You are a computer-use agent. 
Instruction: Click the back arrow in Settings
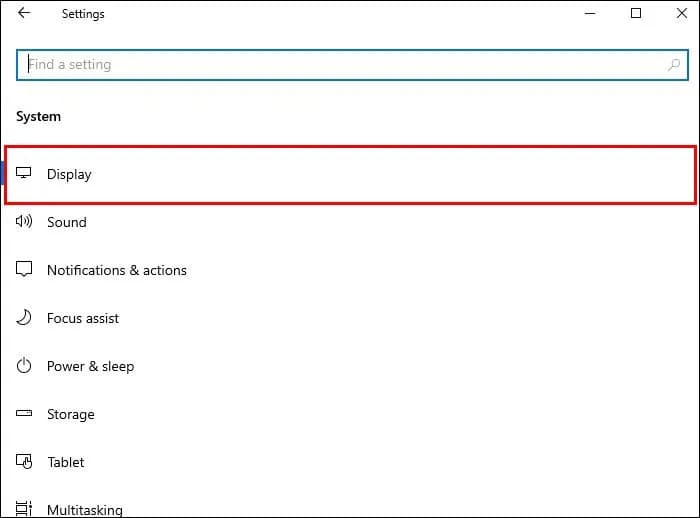pos(24,13)
